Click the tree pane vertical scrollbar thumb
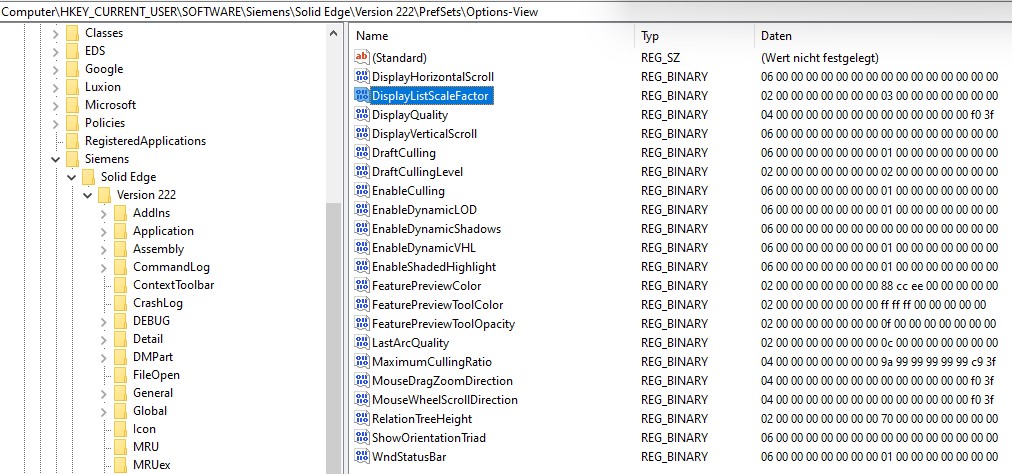 point(333,338)
